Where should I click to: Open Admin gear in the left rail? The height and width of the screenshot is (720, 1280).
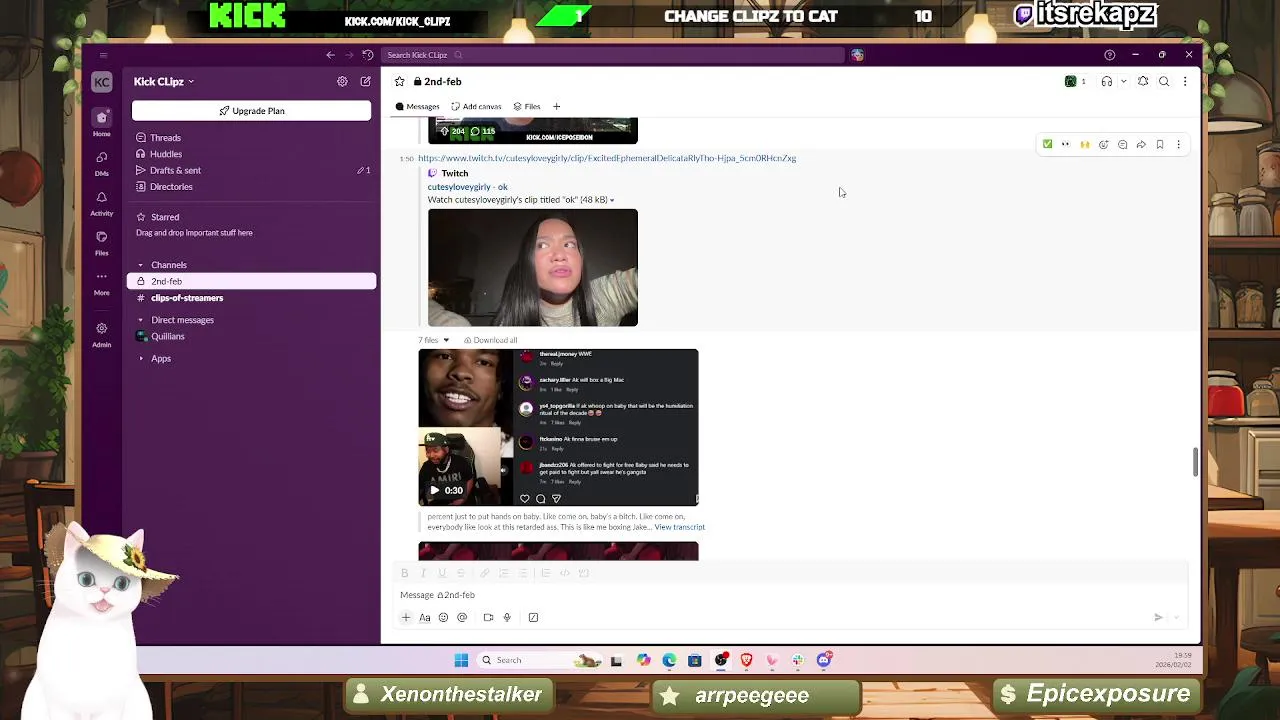pyautogui.click(x=101, y=334)
